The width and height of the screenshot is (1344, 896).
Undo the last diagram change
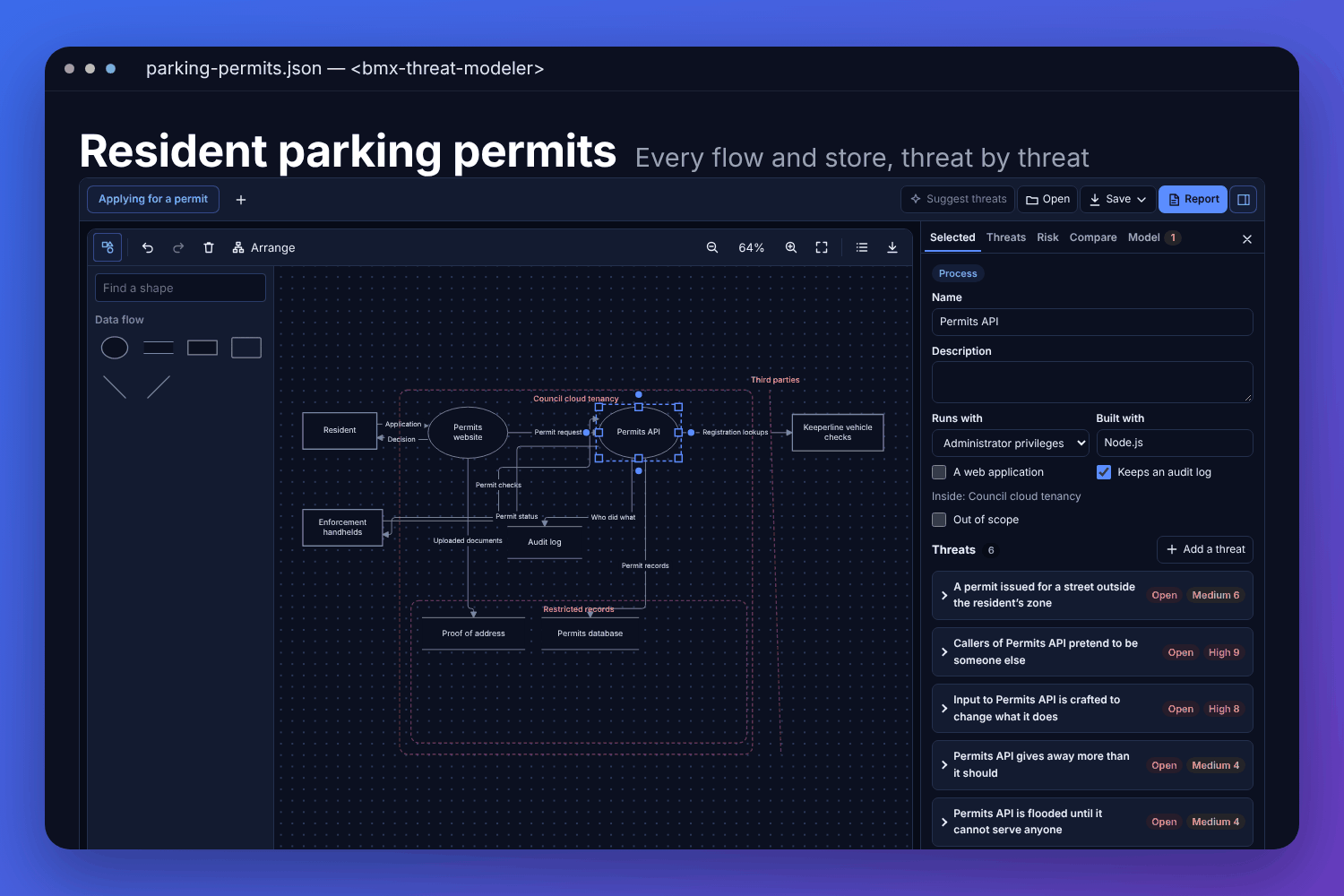click(148, 248)
